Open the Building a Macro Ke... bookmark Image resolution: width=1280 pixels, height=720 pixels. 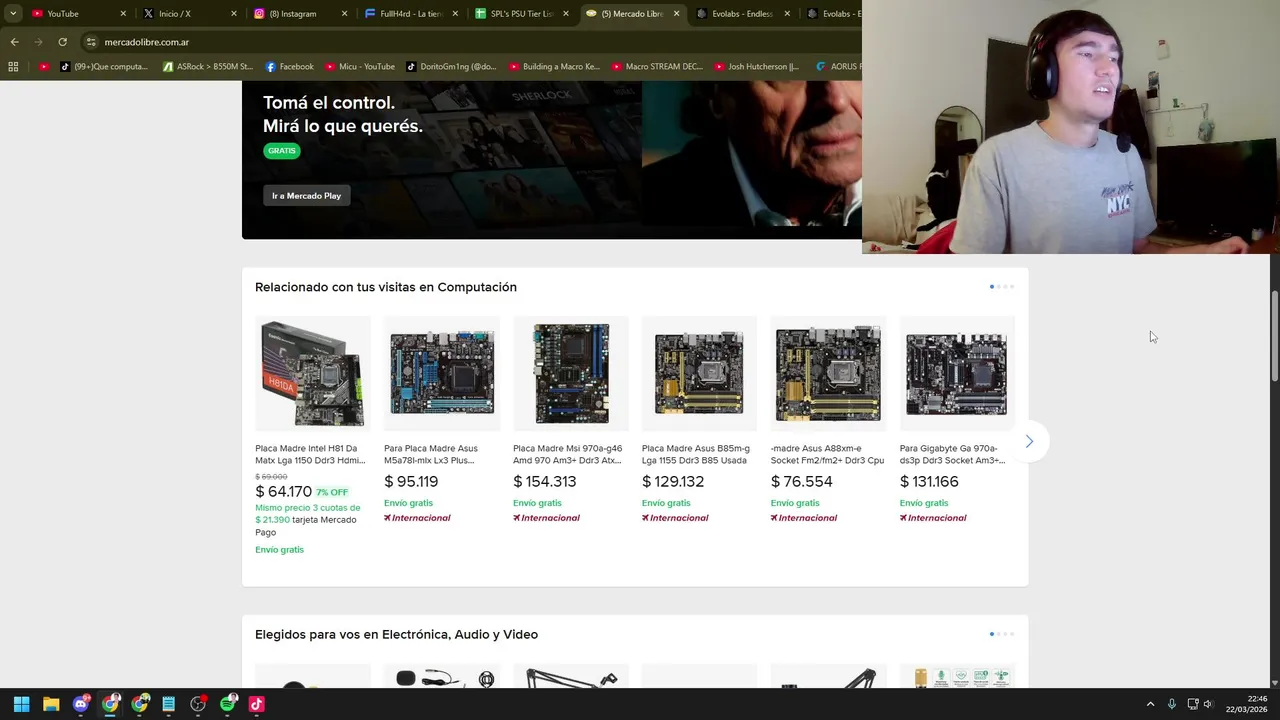click(555, 67)
